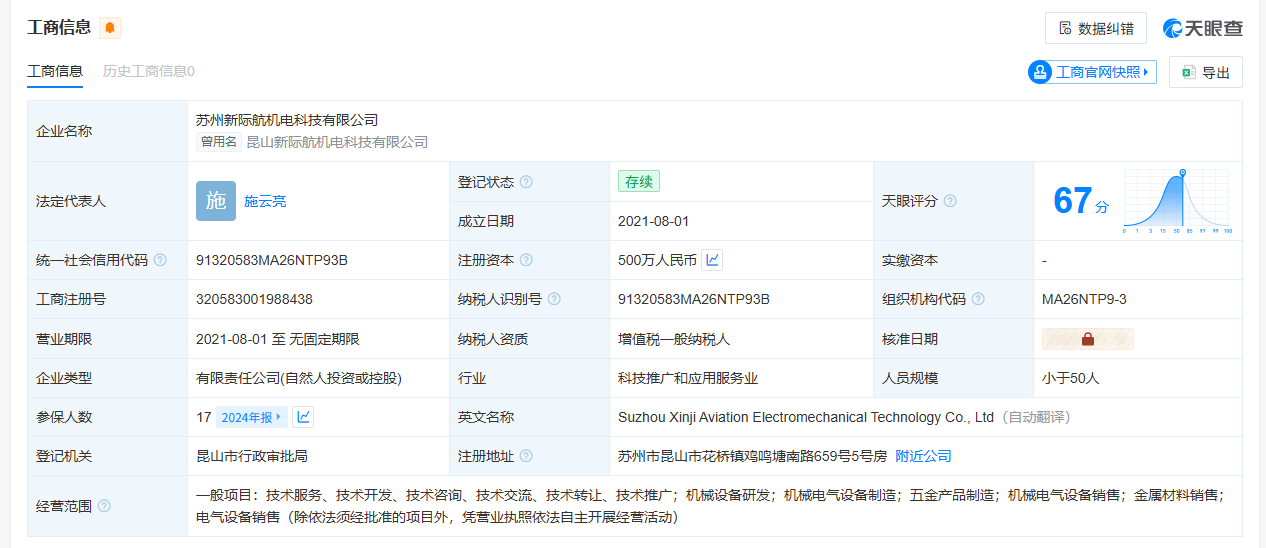The width and height of the screenshot is (1266, 548).
Task: Click the 导出 export button
Action: (1206, 72)
